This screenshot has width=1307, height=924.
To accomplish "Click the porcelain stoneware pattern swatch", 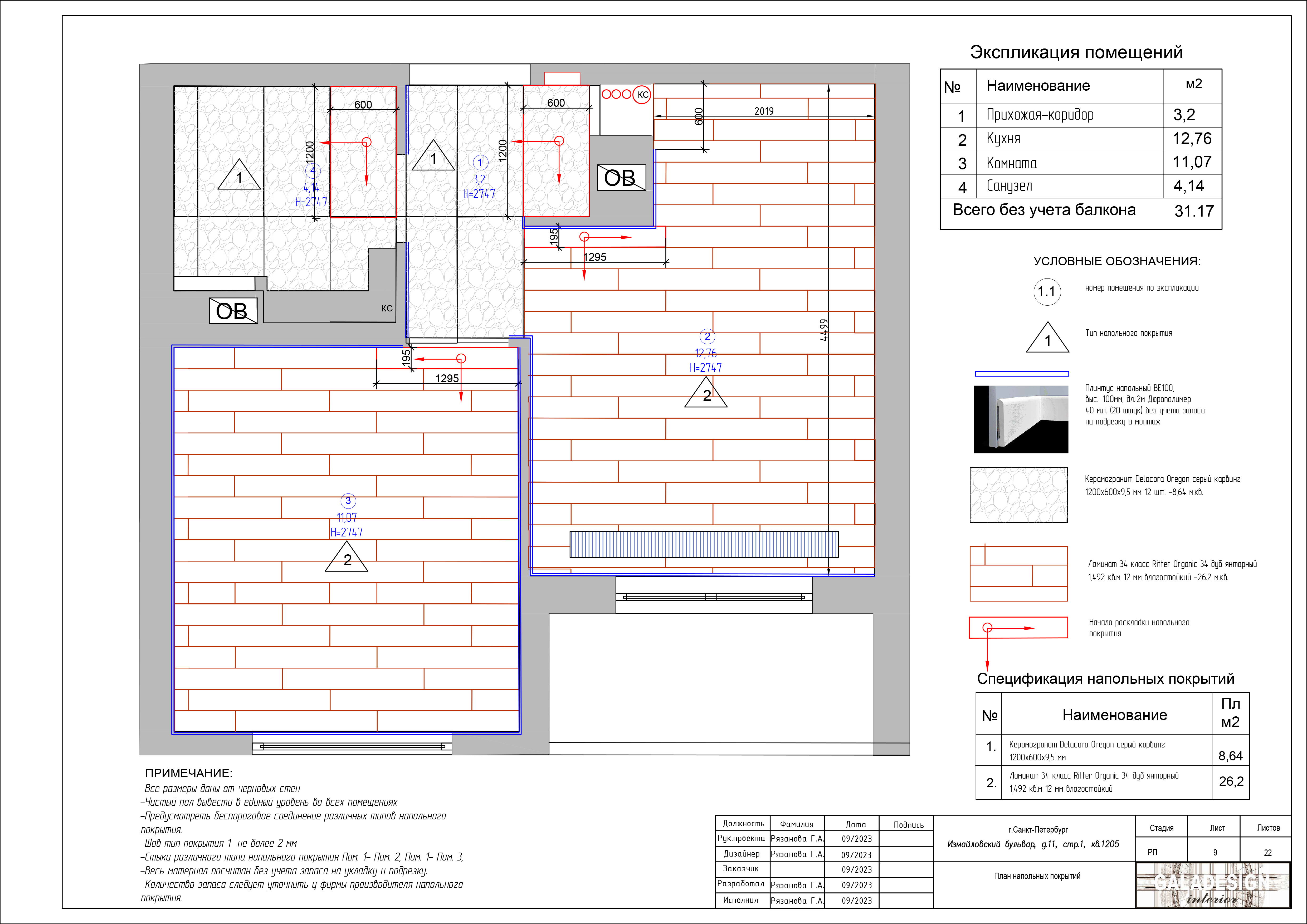I will tap(1018, 495).
